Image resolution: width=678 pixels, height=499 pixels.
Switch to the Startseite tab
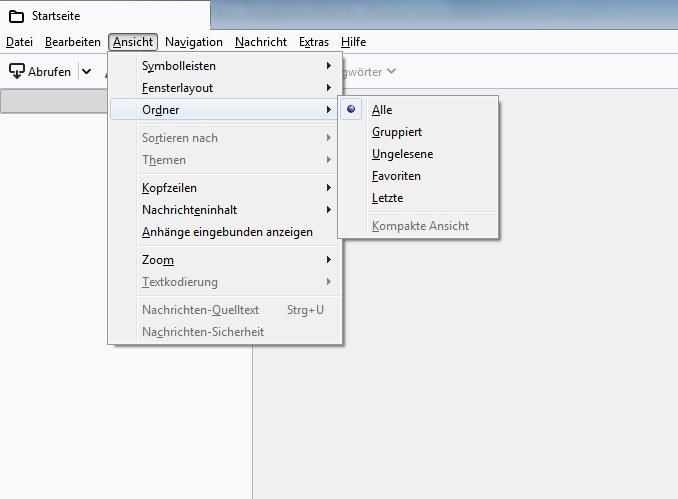pyautogui.click(x=100, y=16)
